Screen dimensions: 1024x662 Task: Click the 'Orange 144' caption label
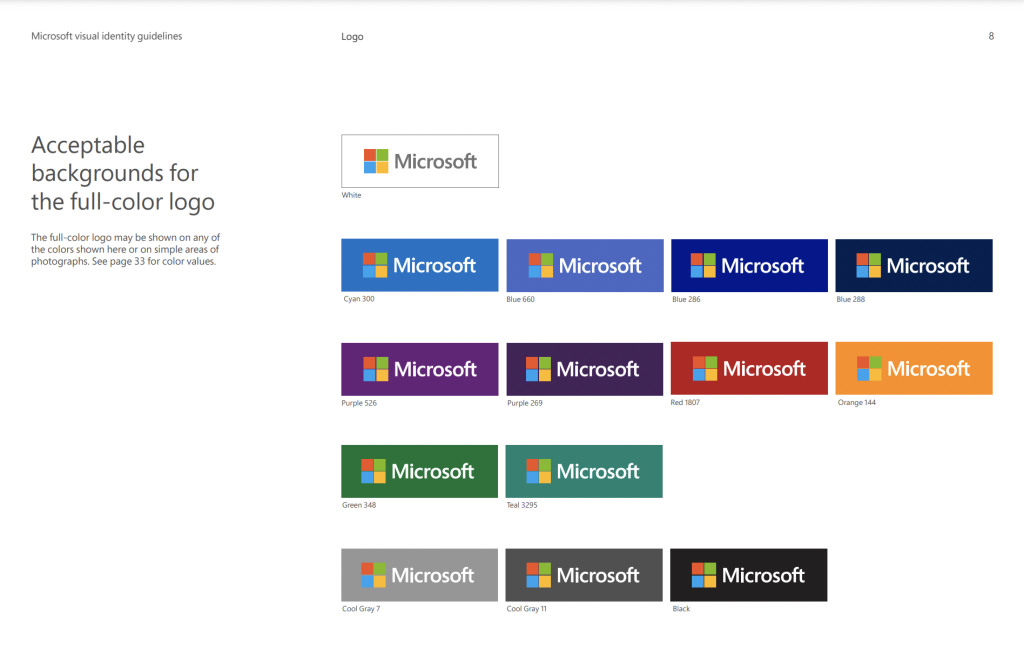tap(856, 402)
